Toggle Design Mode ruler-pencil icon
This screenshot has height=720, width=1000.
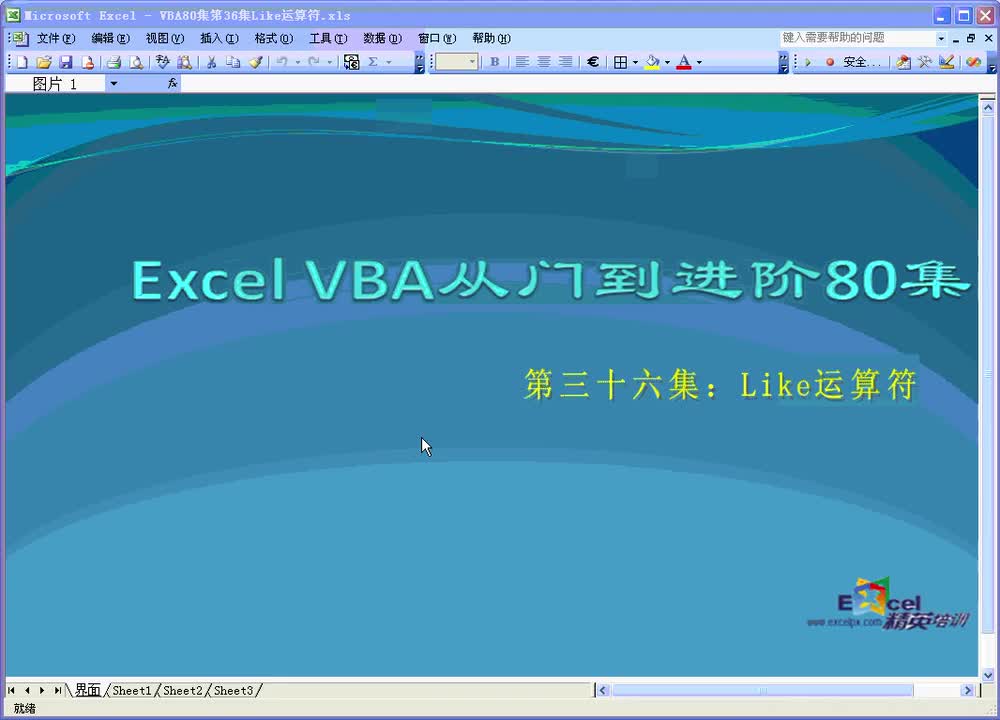click(946, 62)
